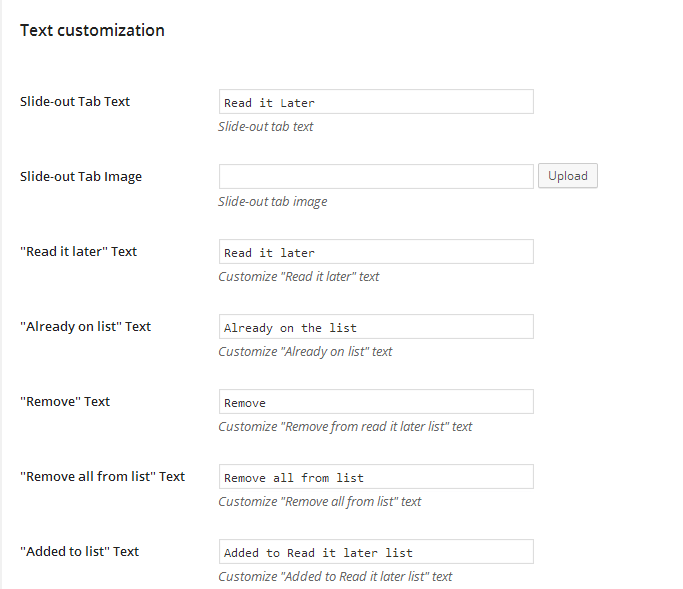Focus the Slide-out Tab Text input field
The image size is (683, 589).
[376, 102]
